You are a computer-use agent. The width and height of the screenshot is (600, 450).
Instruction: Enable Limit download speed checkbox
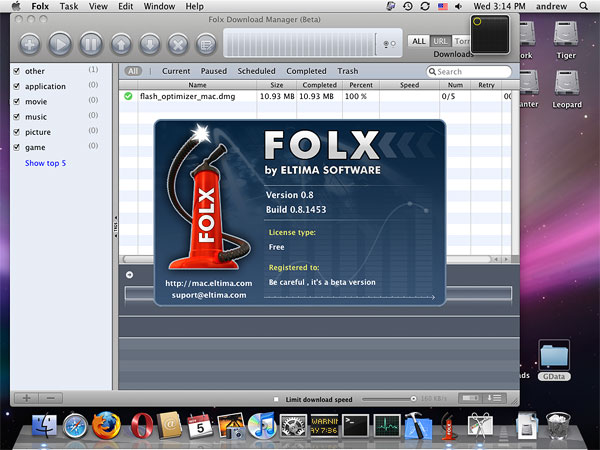[x=276, y=399]
